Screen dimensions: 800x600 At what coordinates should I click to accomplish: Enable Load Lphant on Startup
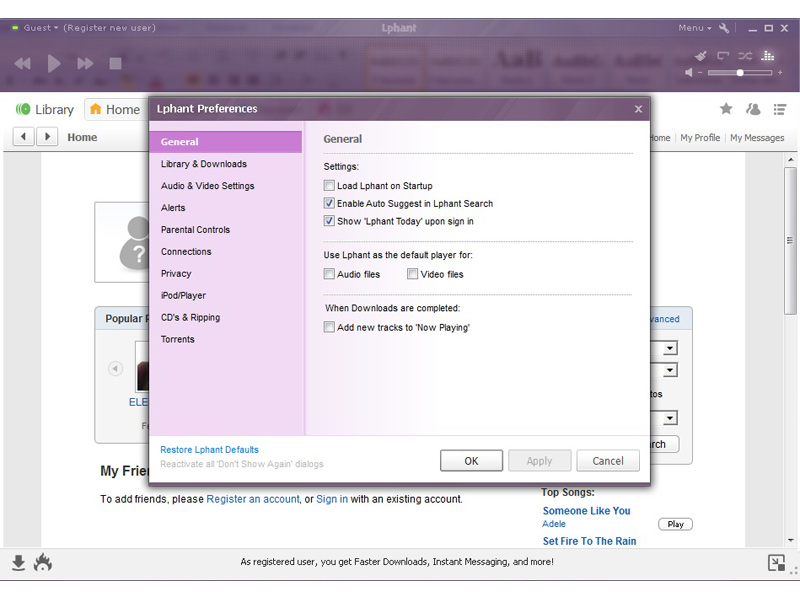click(x=329, y=186)
